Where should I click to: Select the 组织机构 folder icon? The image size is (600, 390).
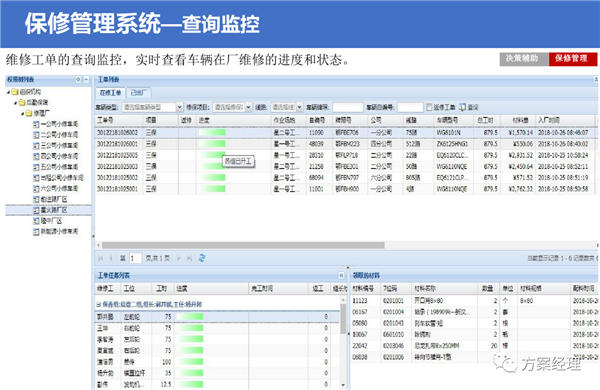pyautogui.click(x=15, y=92)
